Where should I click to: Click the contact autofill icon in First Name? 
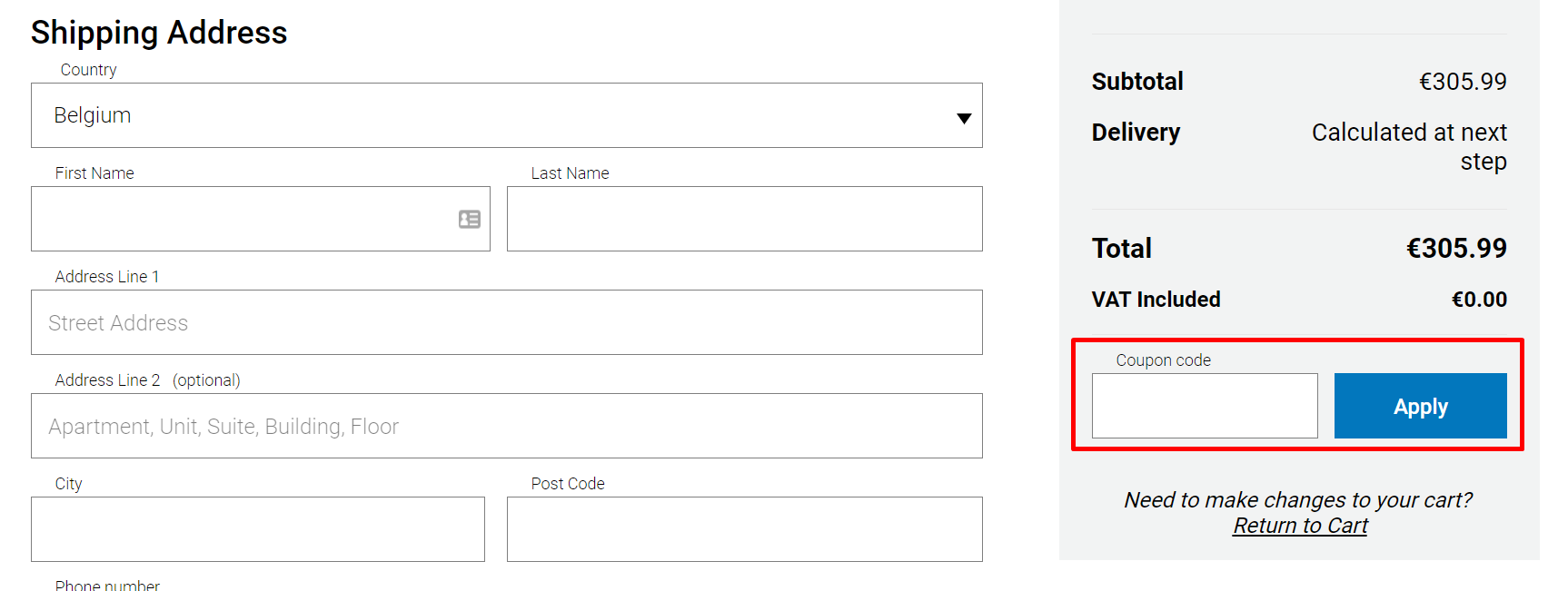tap(470, 219)
